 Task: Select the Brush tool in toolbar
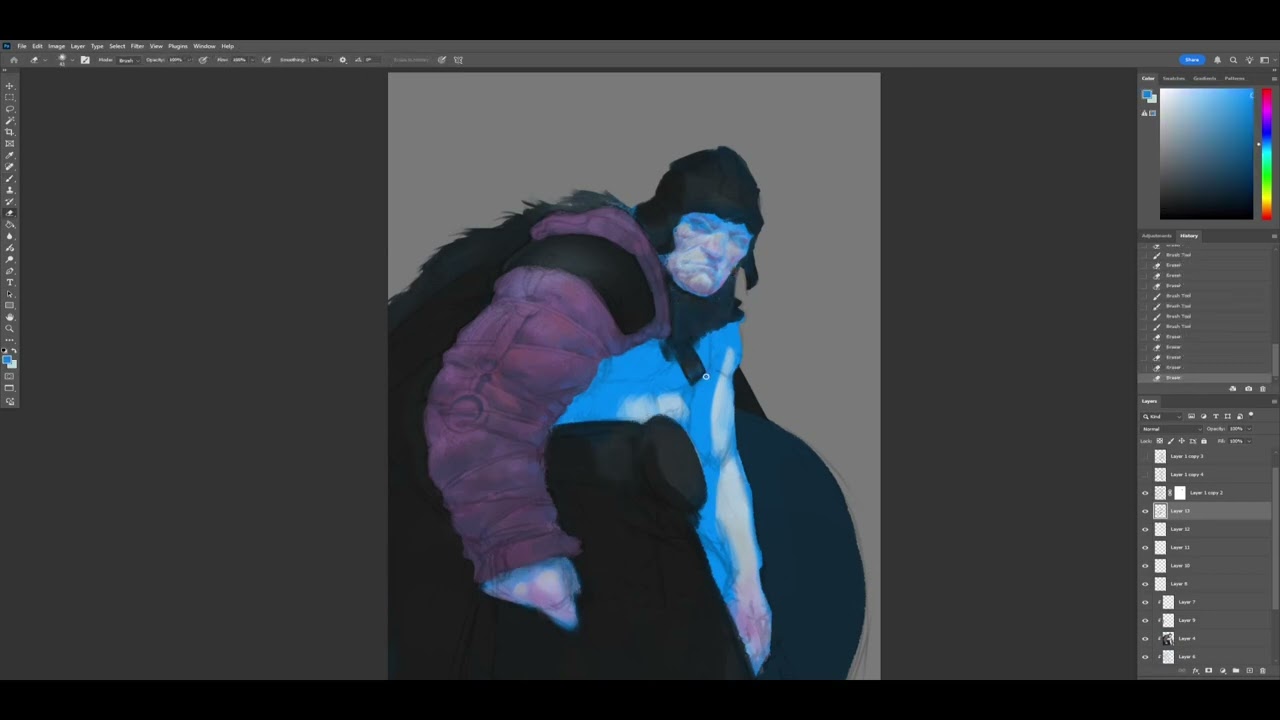pyautogui.click(x=10, y=178)
